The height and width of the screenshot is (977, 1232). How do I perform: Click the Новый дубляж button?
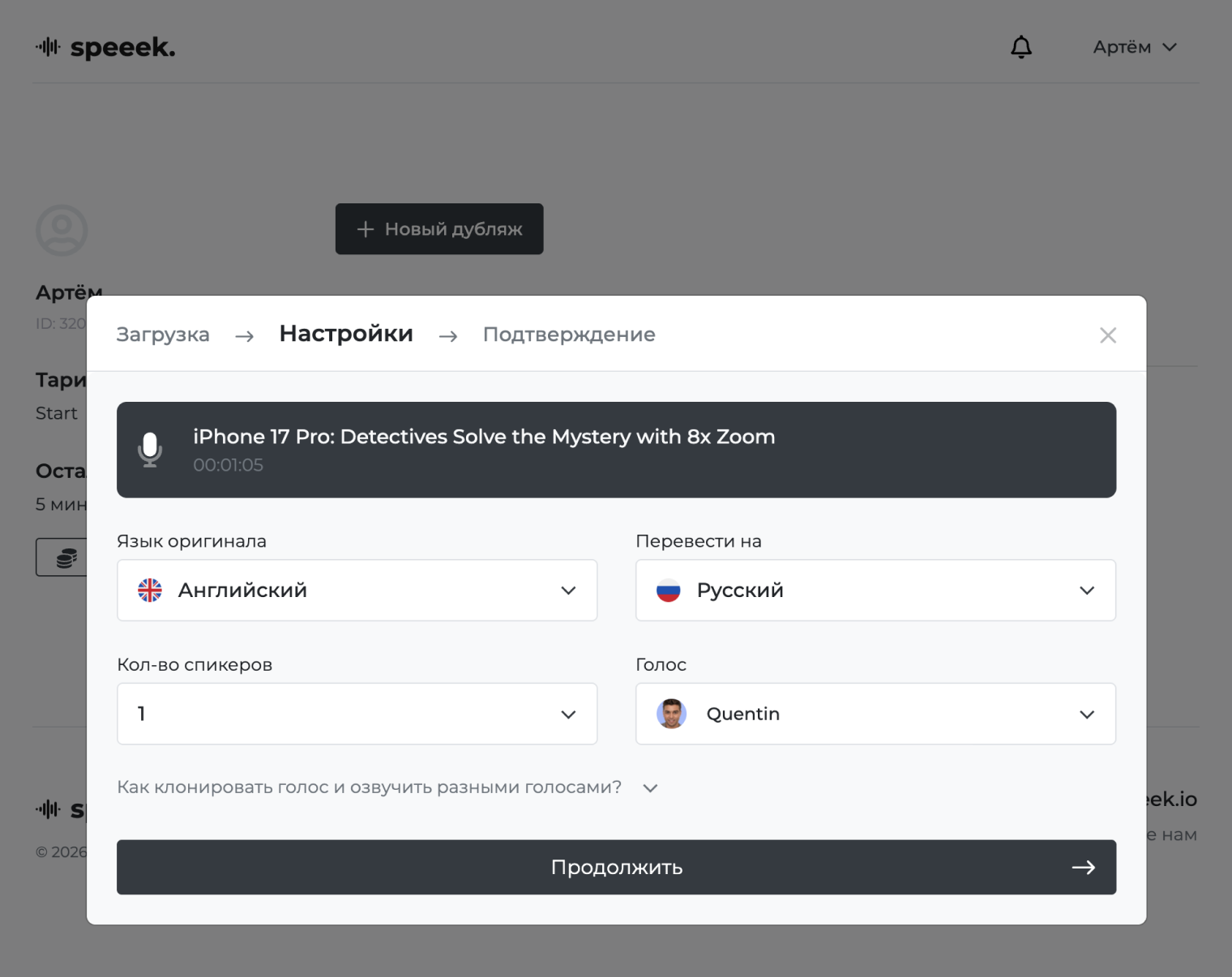[439, 229]
